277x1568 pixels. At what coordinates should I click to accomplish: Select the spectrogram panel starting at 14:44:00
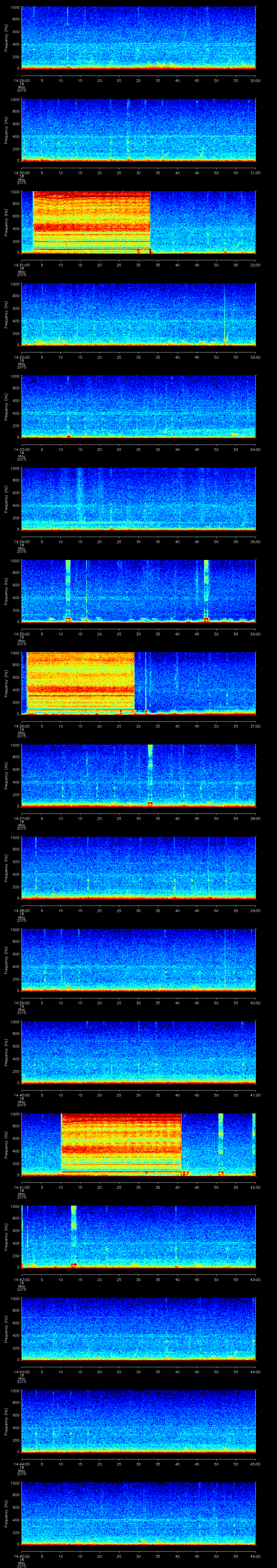point(139,1421)
